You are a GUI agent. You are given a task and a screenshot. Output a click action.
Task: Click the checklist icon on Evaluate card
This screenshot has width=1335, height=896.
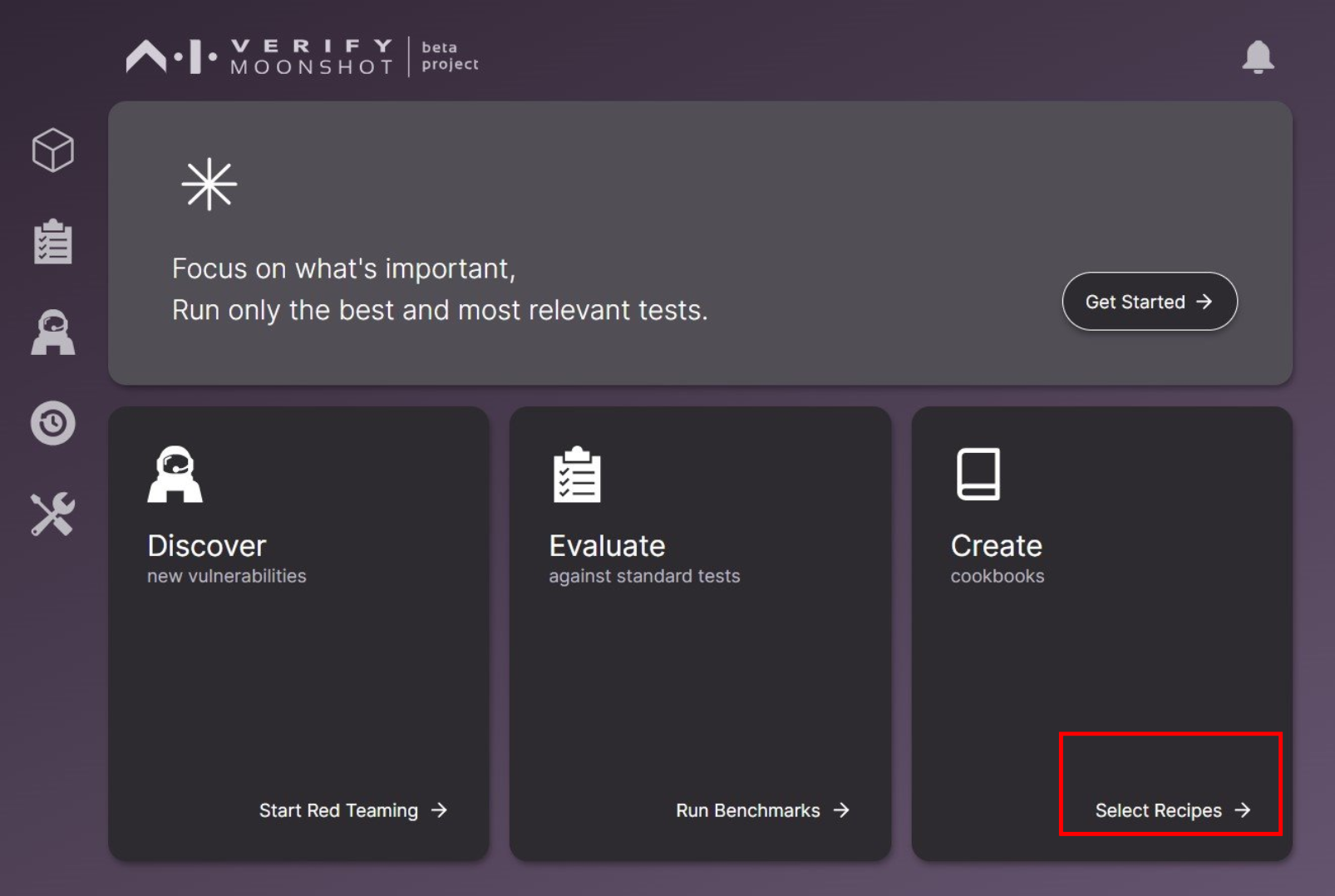[577, 475]
